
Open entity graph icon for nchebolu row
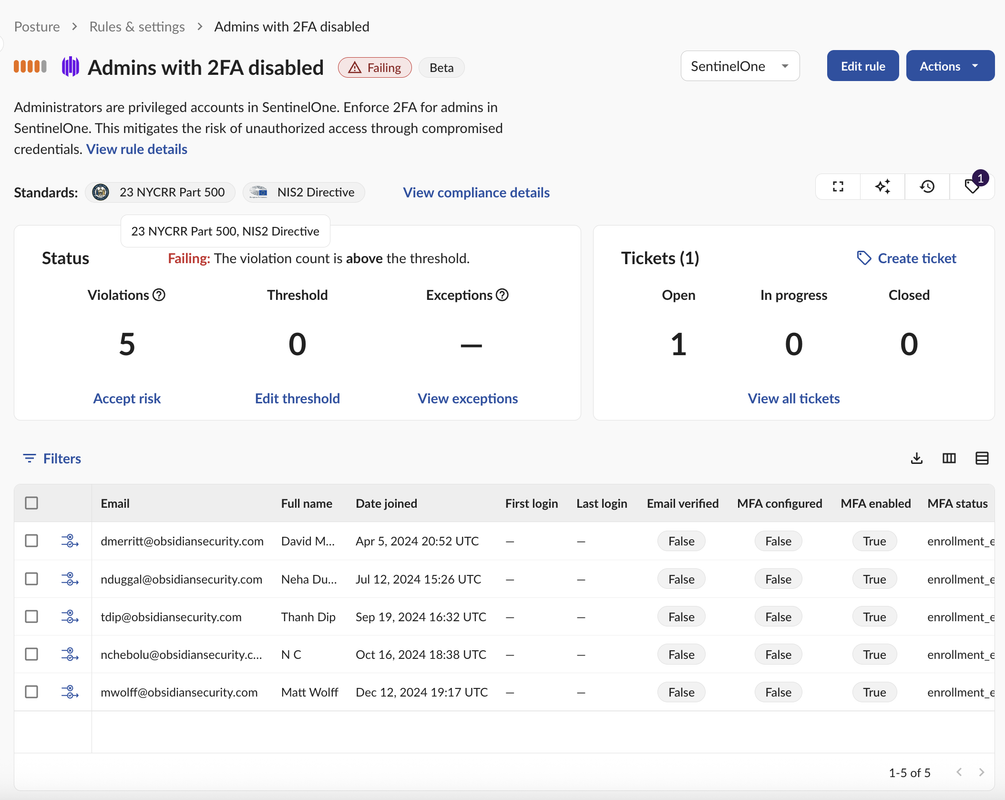point(69,654)
